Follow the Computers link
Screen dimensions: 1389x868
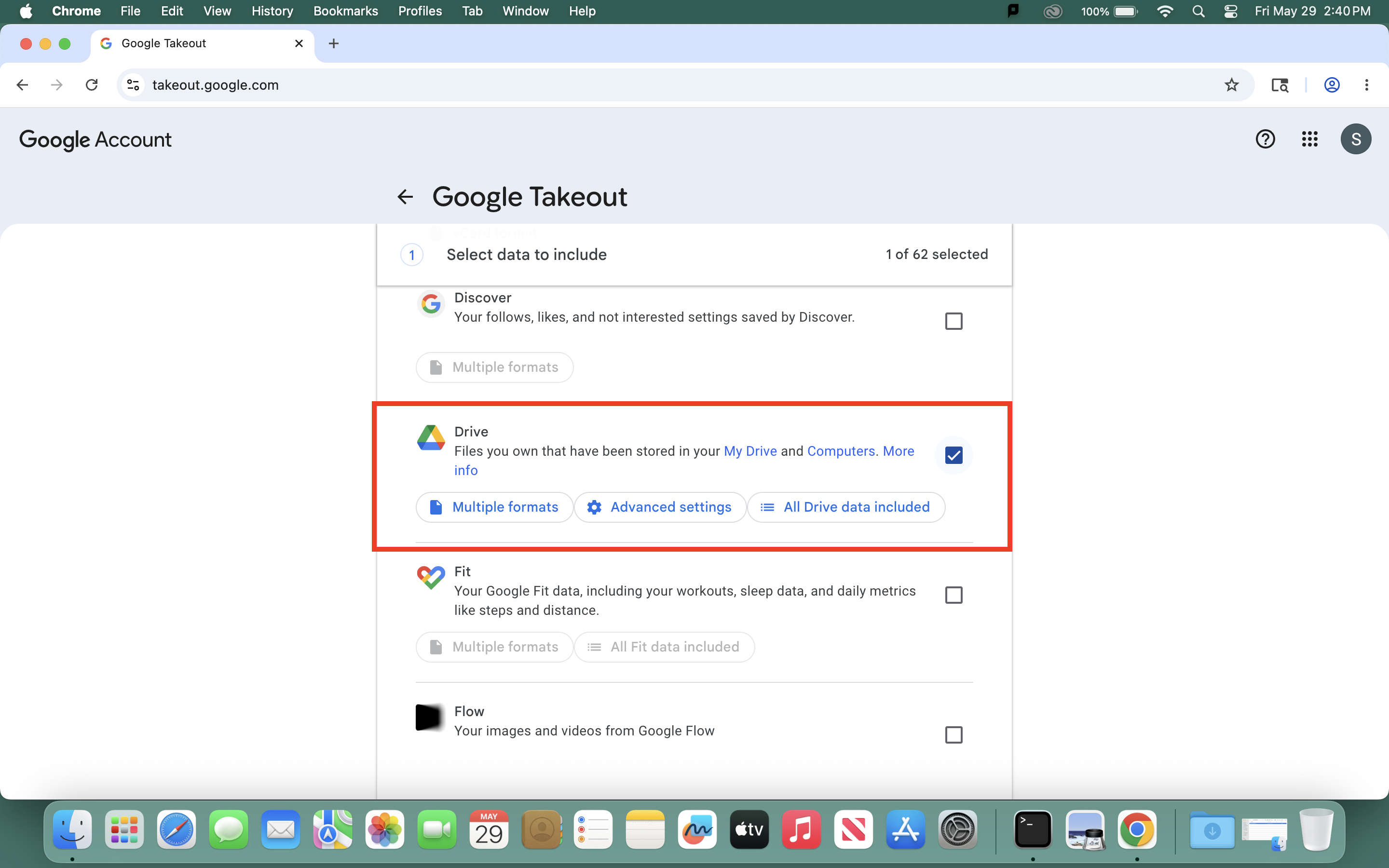tap(841, 451)
